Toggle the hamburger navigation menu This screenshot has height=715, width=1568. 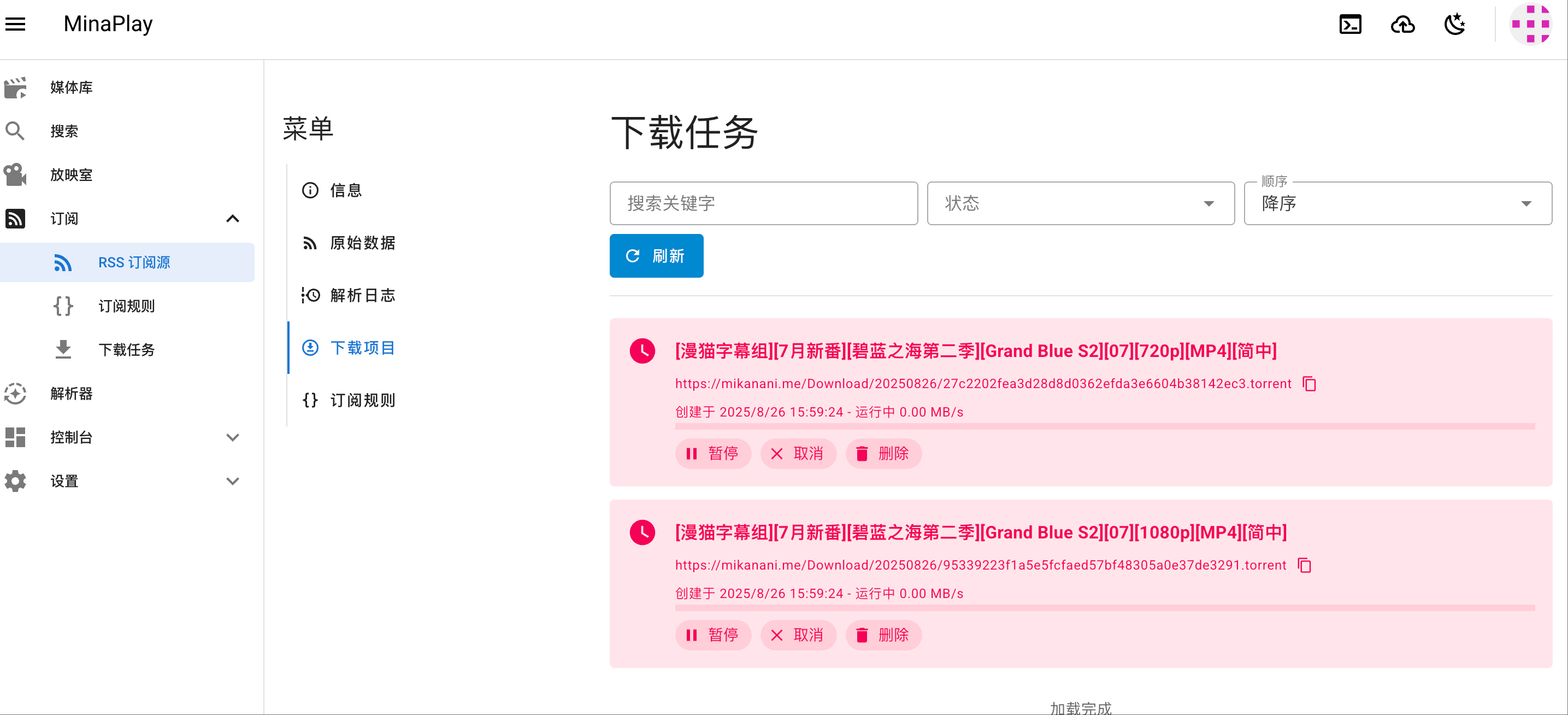[x=15, y=25]
